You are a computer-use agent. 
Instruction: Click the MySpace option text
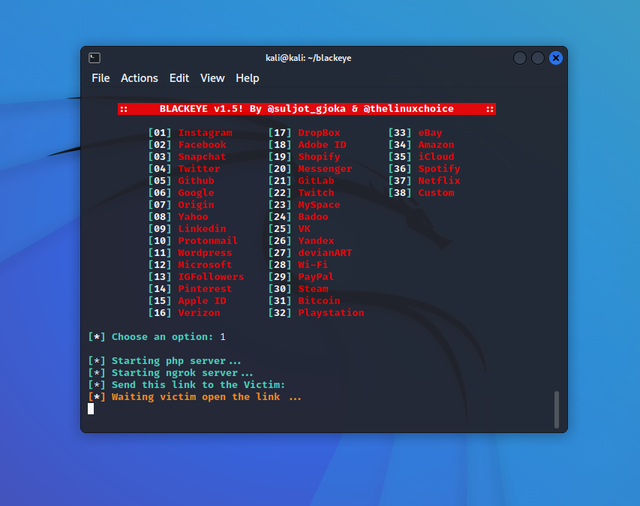(319, 204)
